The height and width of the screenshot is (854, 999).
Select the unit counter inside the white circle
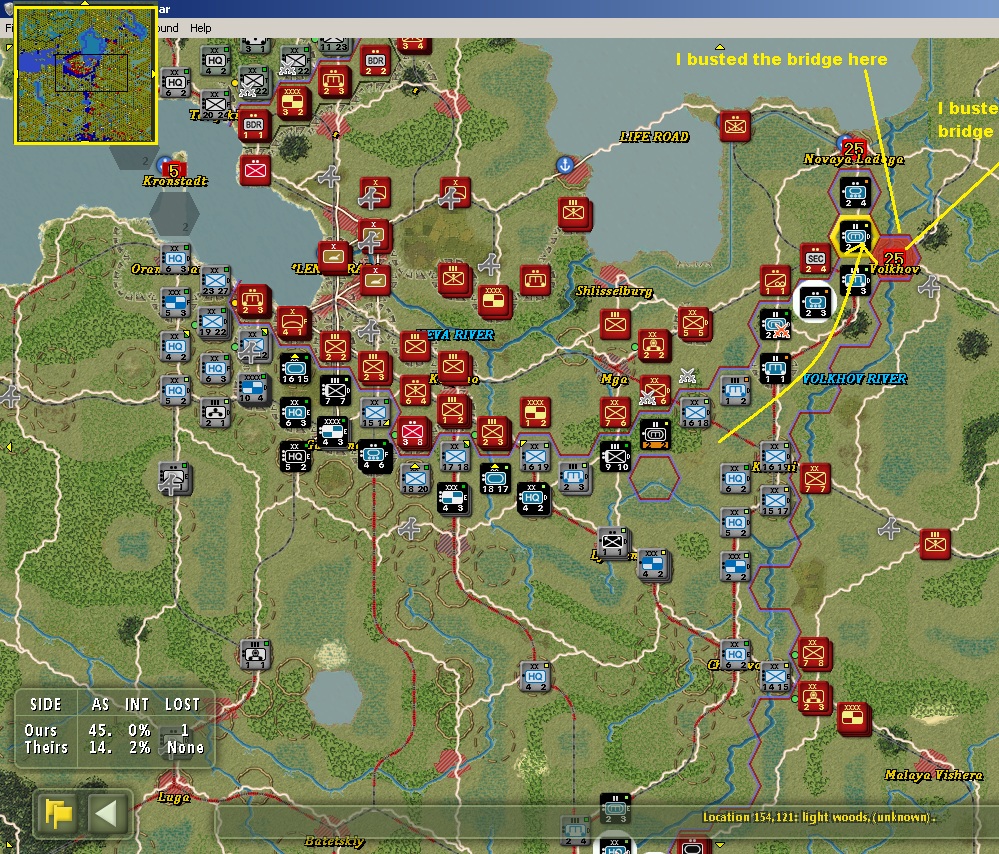pyautogui.click(x=815, y=304)
